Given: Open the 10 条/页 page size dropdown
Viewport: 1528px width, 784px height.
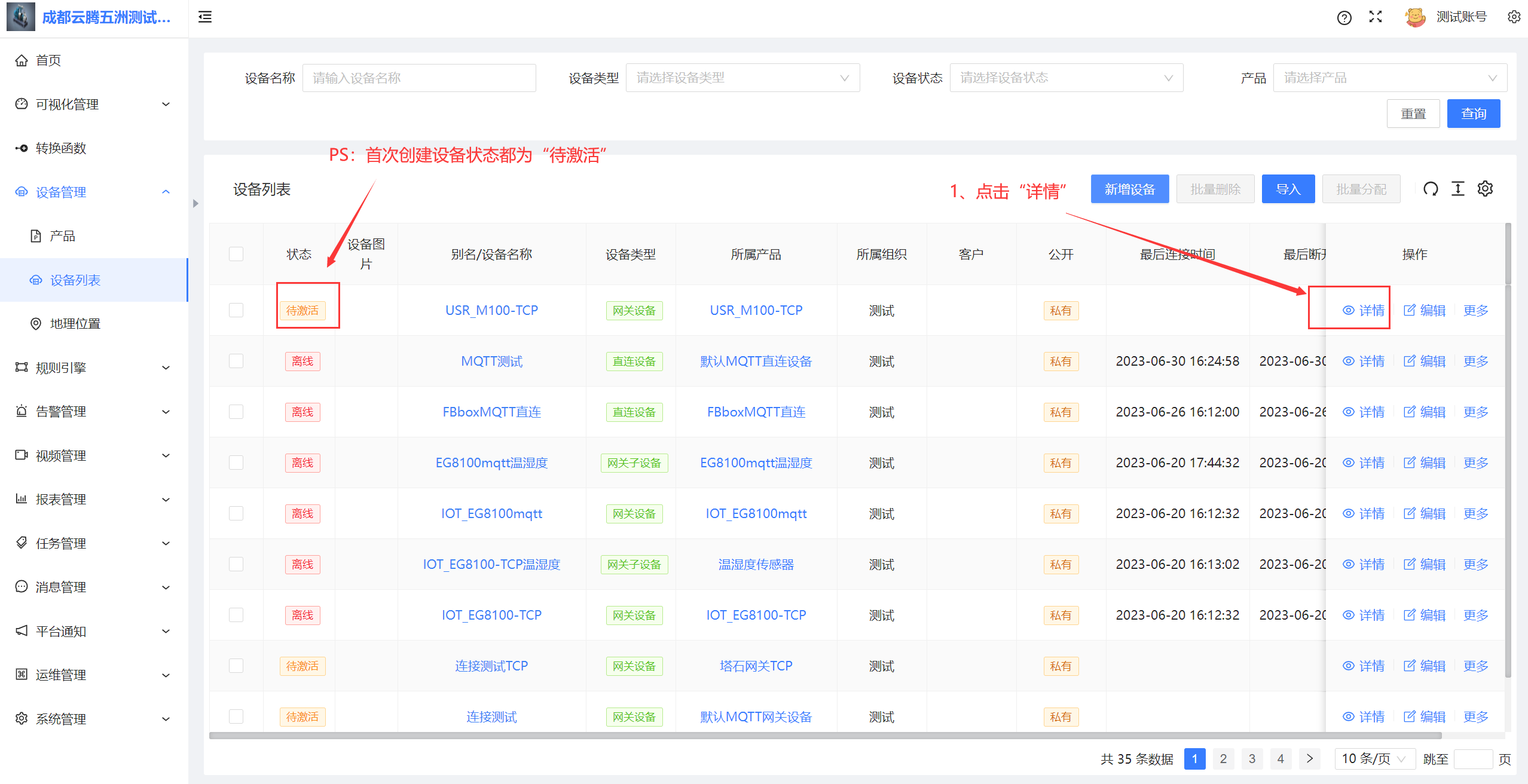Looking at the screenshot, I should 1374,759.
